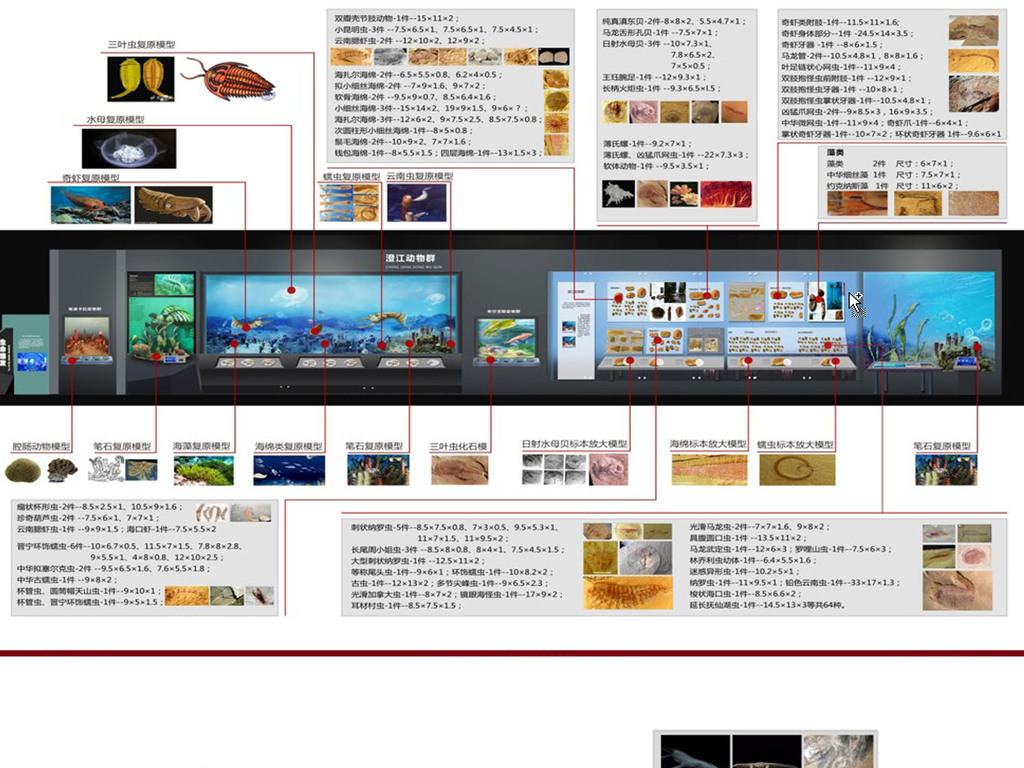Click the red marker on the jellyfish in the aquarium

[291, 290]
